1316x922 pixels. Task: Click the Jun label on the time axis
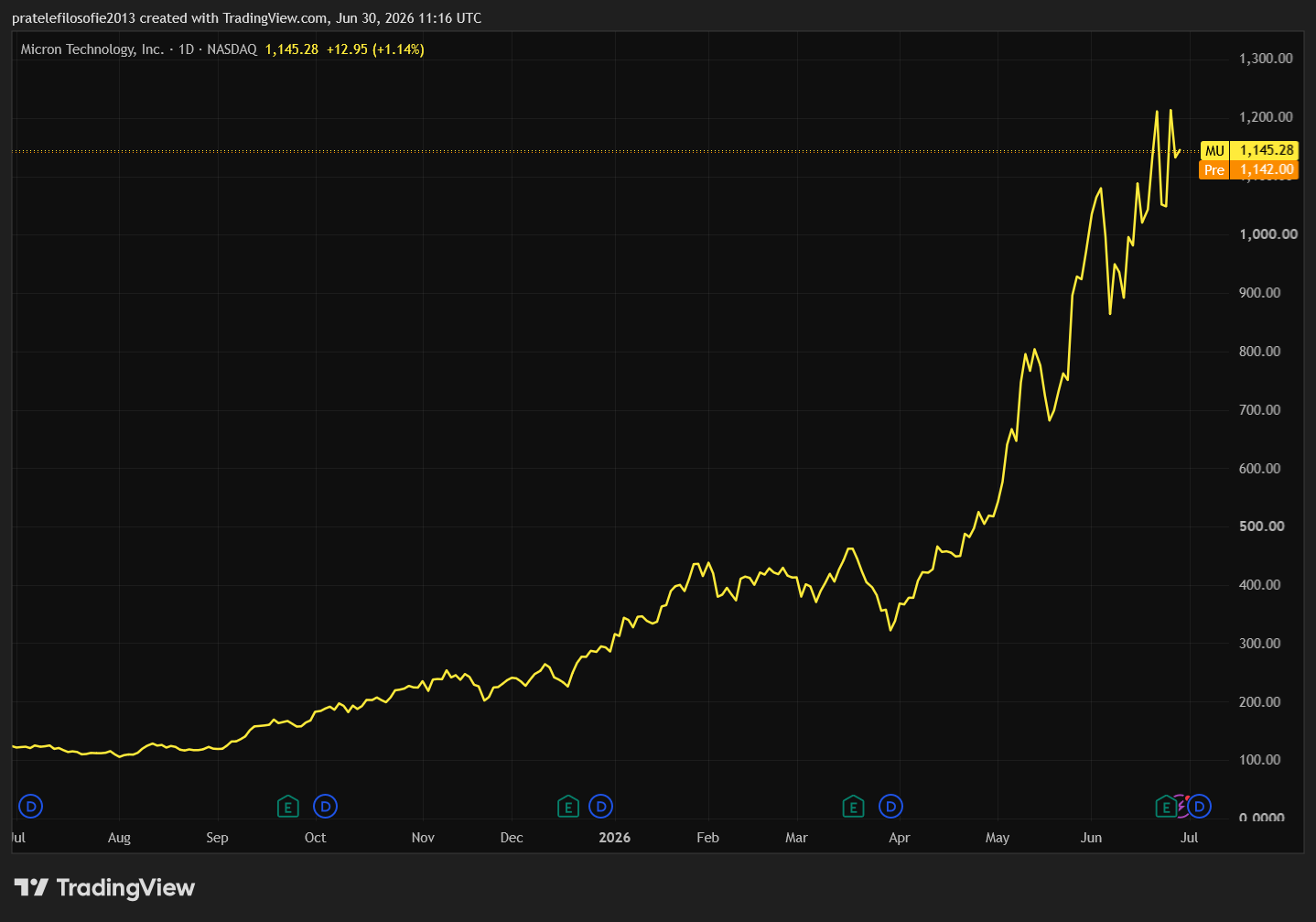[x=1091, y=838]
